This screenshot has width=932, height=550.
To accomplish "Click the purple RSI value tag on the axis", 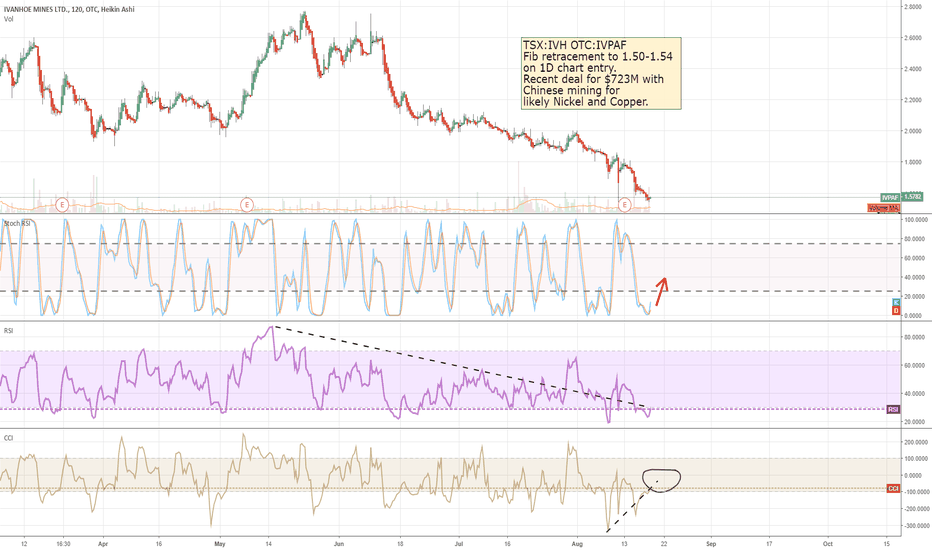I will (x=893, y=410).
